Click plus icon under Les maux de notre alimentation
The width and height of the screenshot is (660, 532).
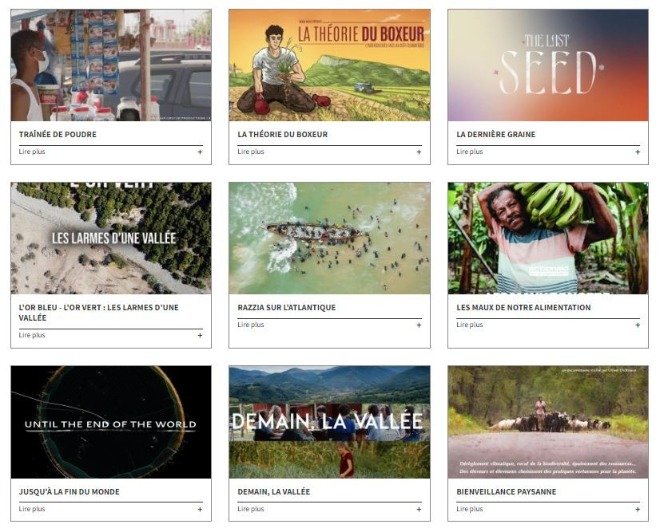638,325
